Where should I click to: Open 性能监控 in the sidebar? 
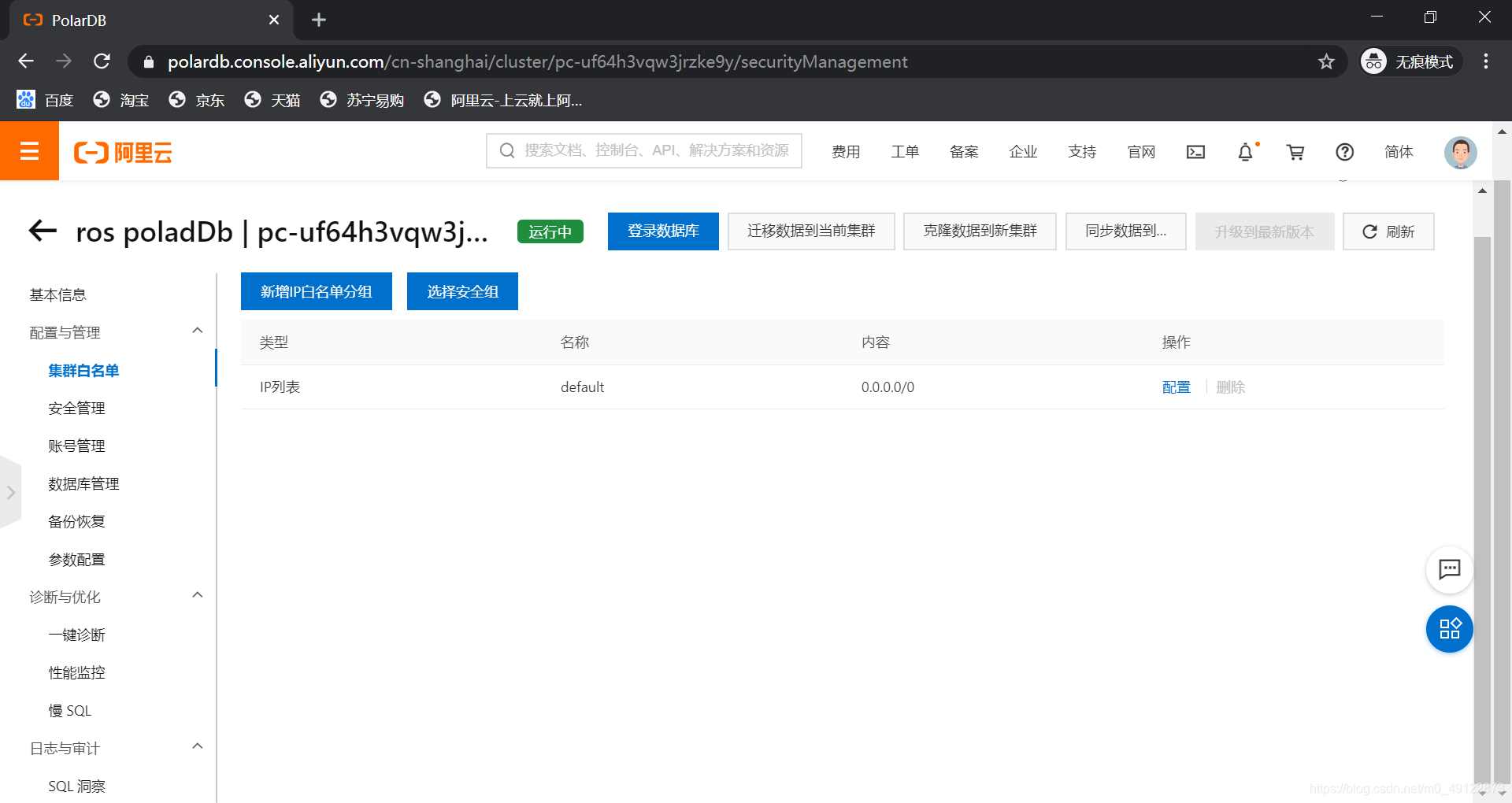pos(76,672)
